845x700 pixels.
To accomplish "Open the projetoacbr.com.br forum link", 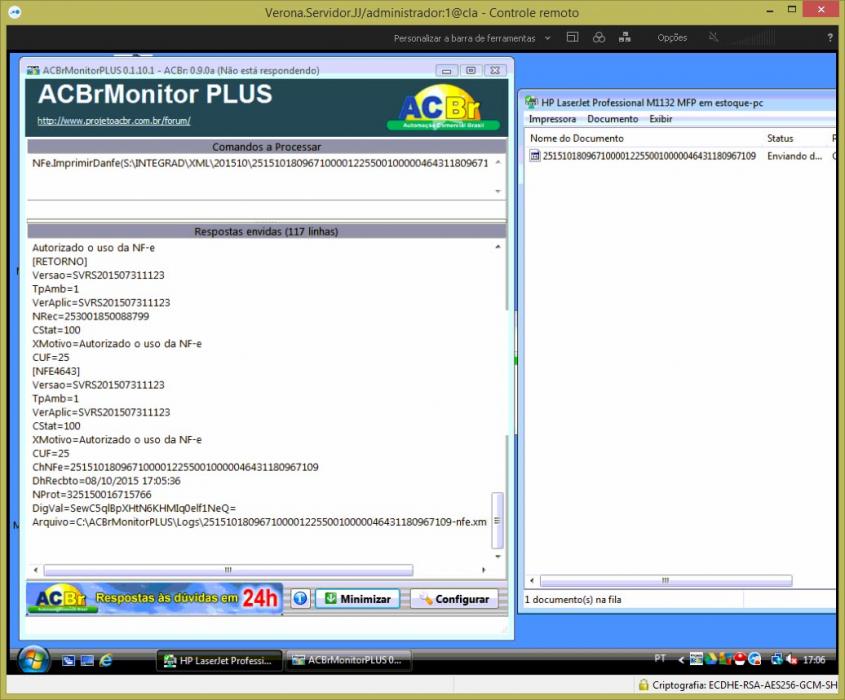I will 114,121.
